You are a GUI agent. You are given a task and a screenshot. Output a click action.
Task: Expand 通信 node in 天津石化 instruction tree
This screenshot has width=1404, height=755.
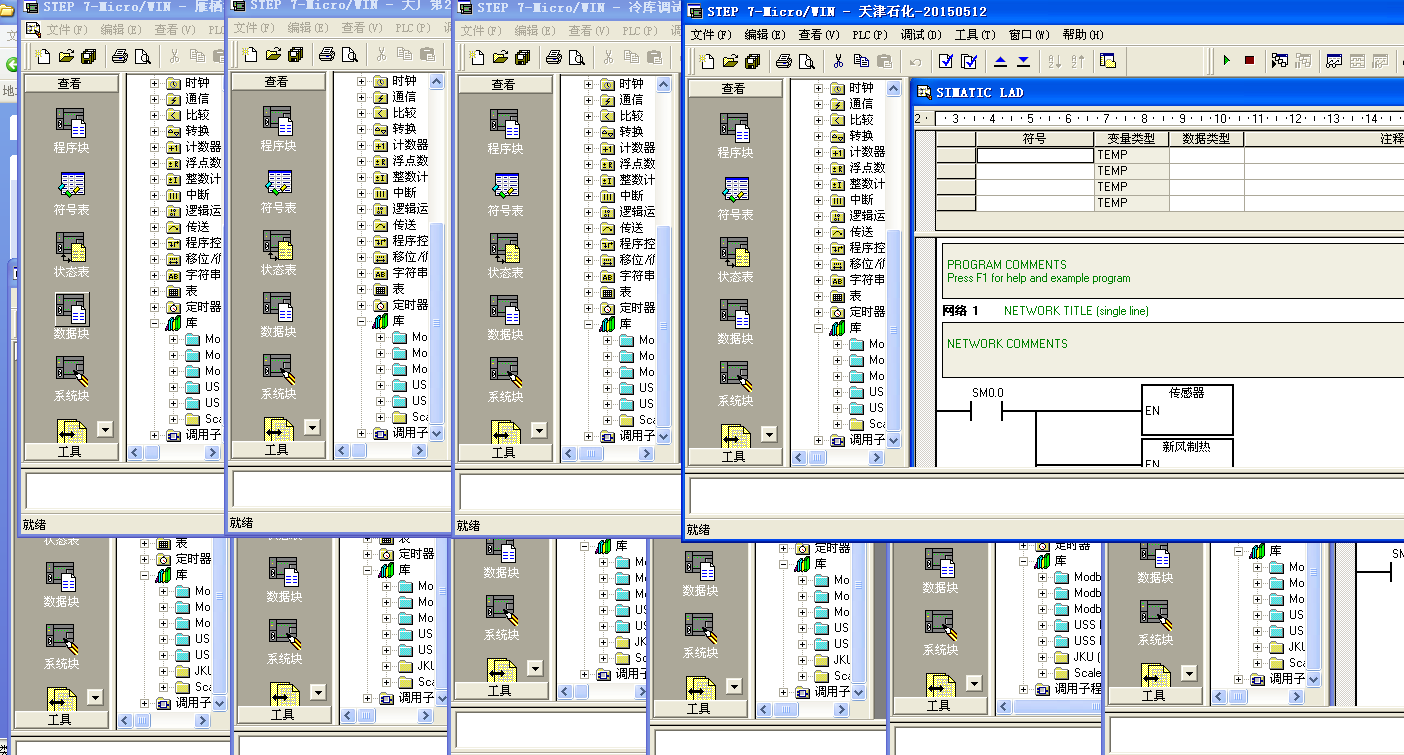coord(819,104)
